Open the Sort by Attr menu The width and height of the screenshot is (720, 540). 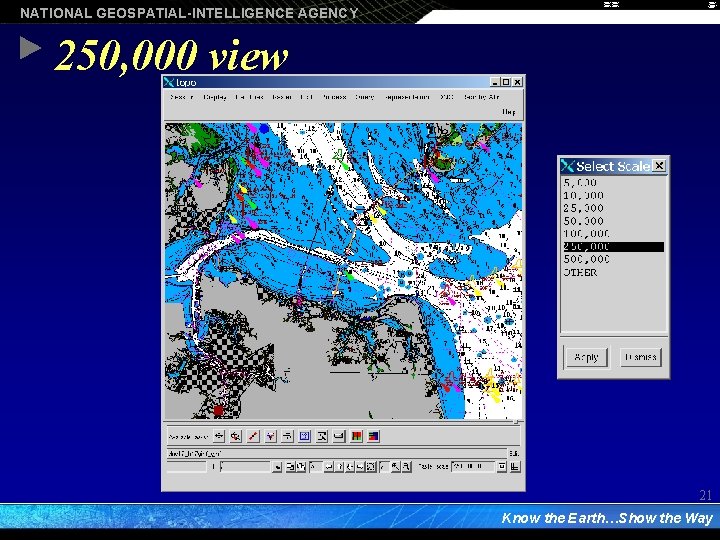click(481, 97)
